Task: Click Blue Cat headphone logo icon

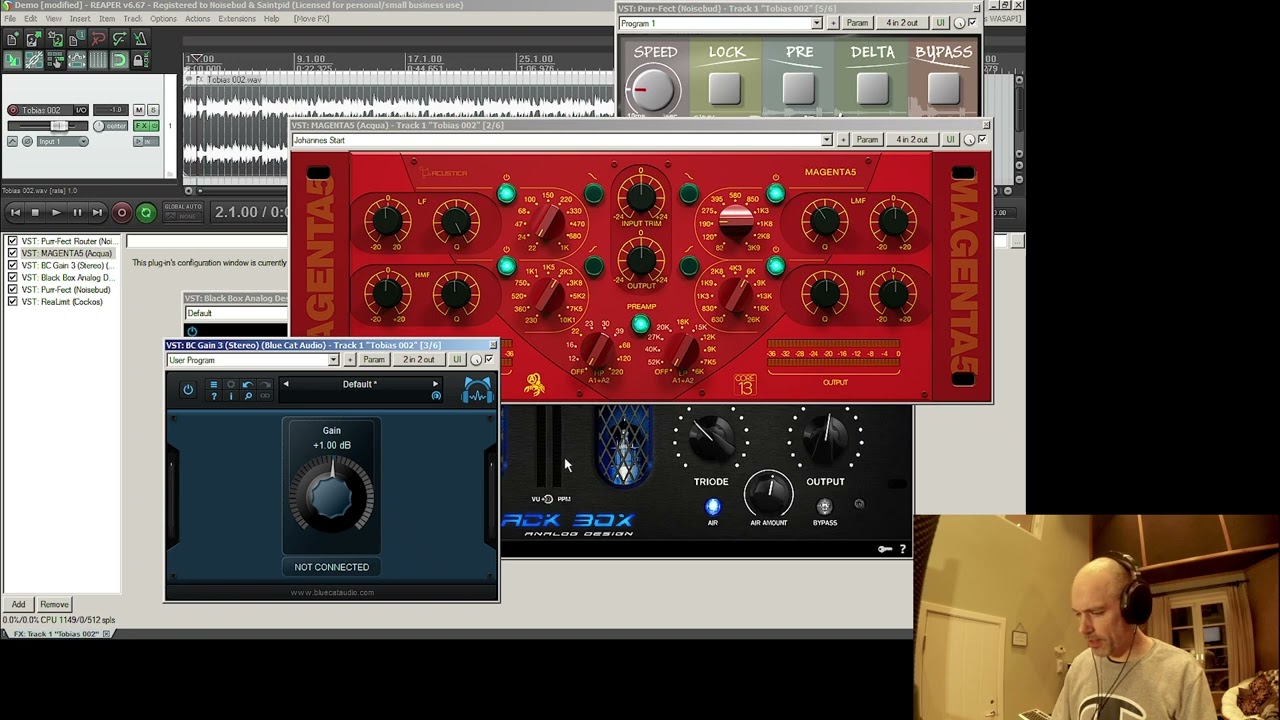Action: (x=477, y=391)
